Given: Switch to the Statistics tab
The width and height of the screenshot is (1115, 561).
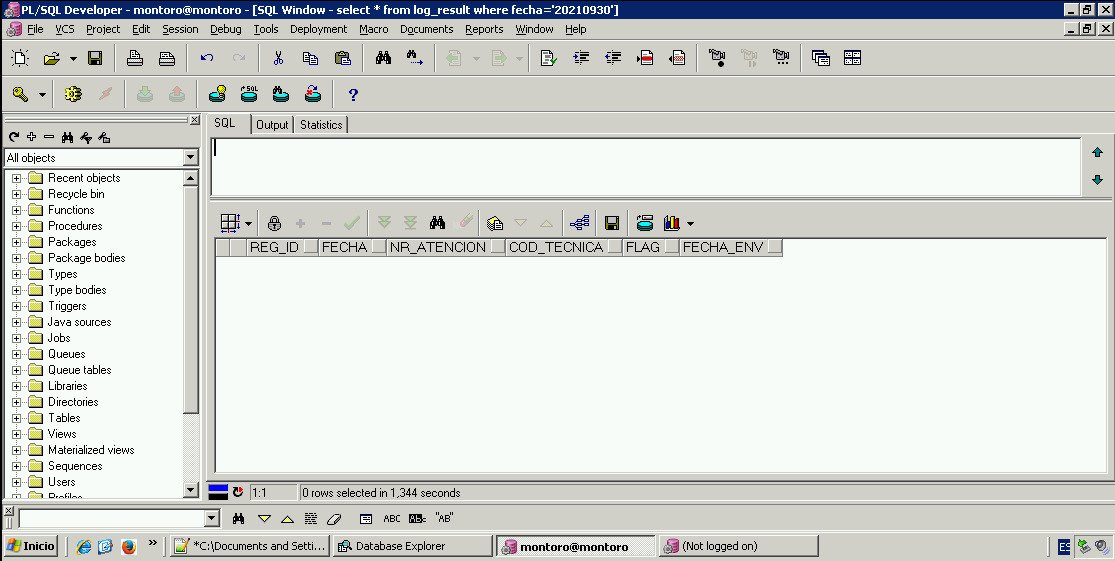Looking at the screenshot, I should (321, 125).
